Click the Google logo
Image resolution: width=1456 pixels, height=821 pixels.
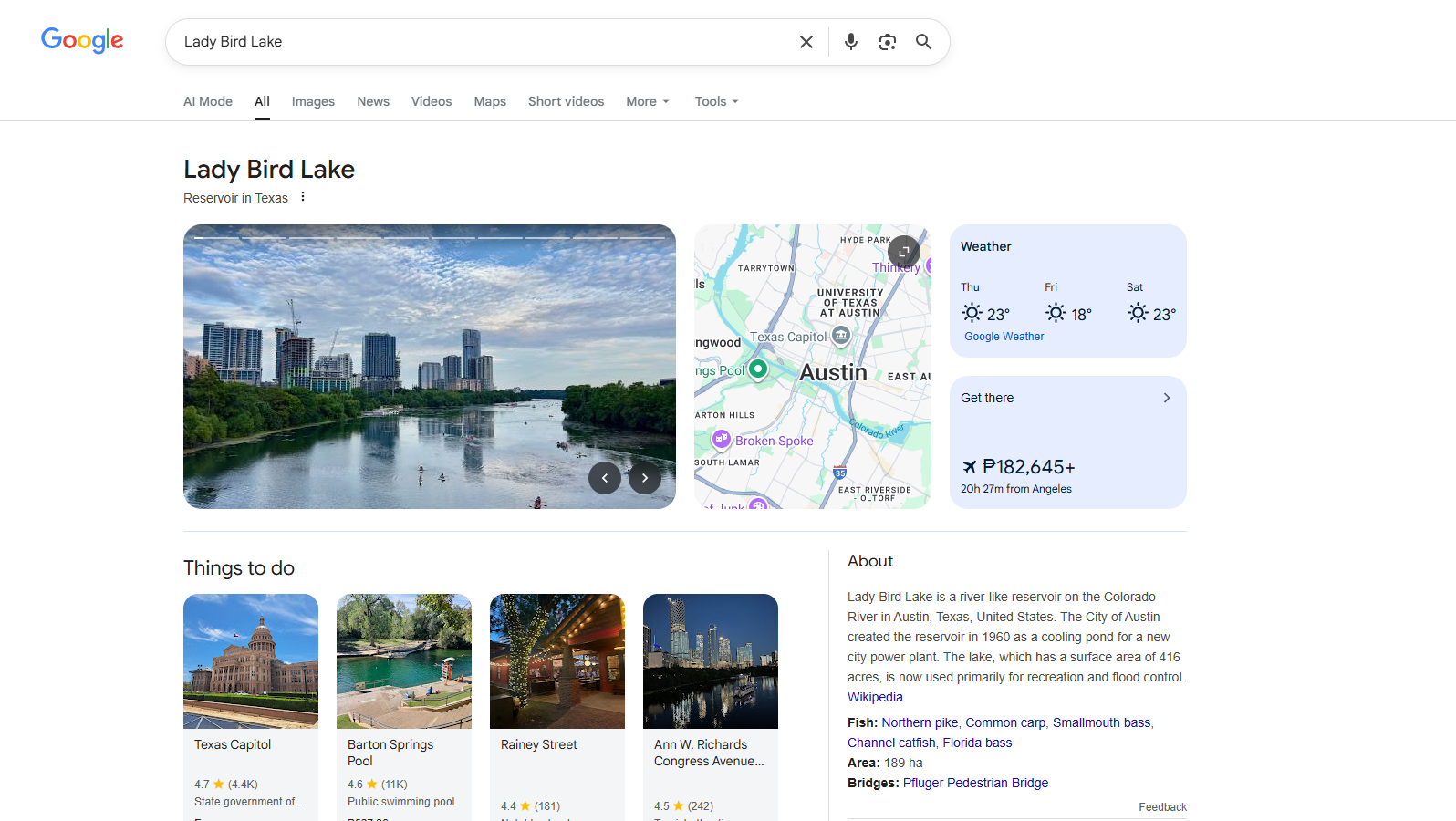pos(82,40)
